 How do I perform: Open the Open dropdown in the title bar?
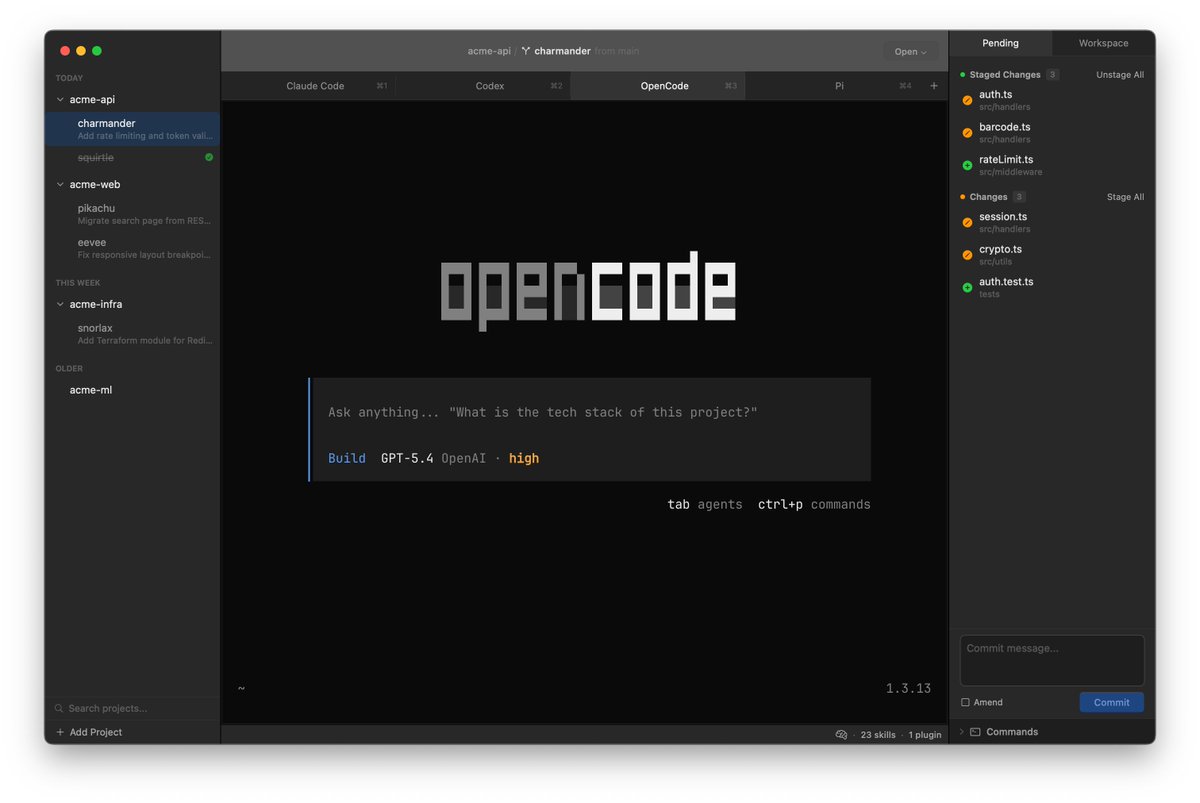click(910, 51)
